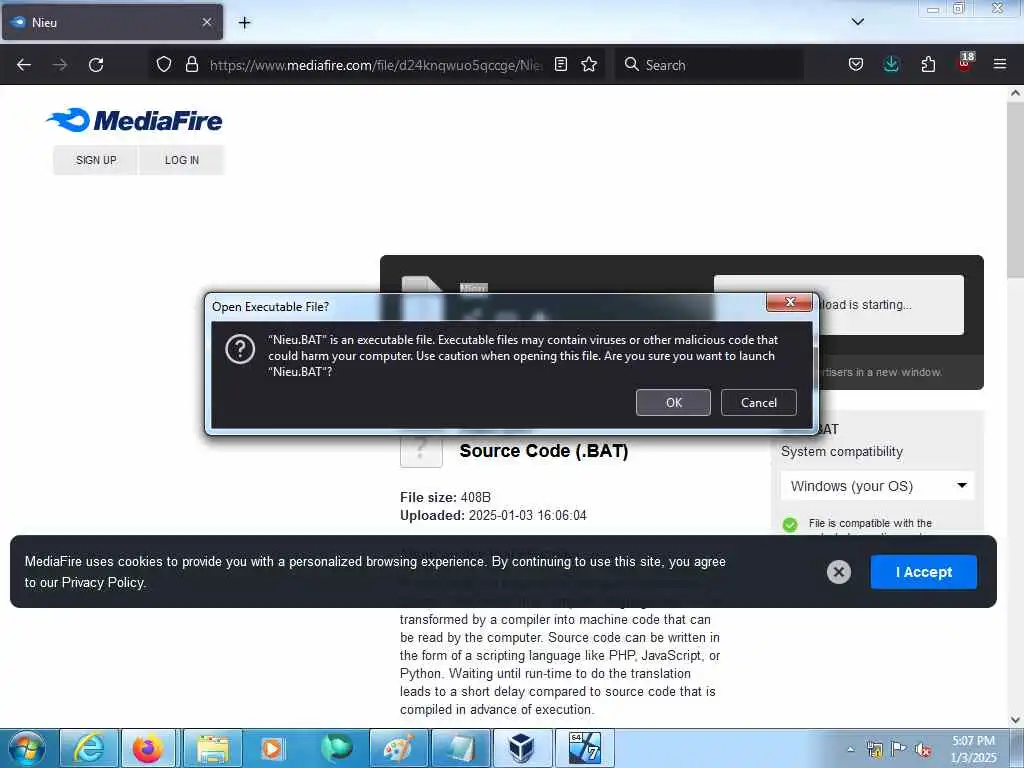The image size is (1024, 768).
Task: Open a new tab with plus button
Action: [x=244, y=22]
